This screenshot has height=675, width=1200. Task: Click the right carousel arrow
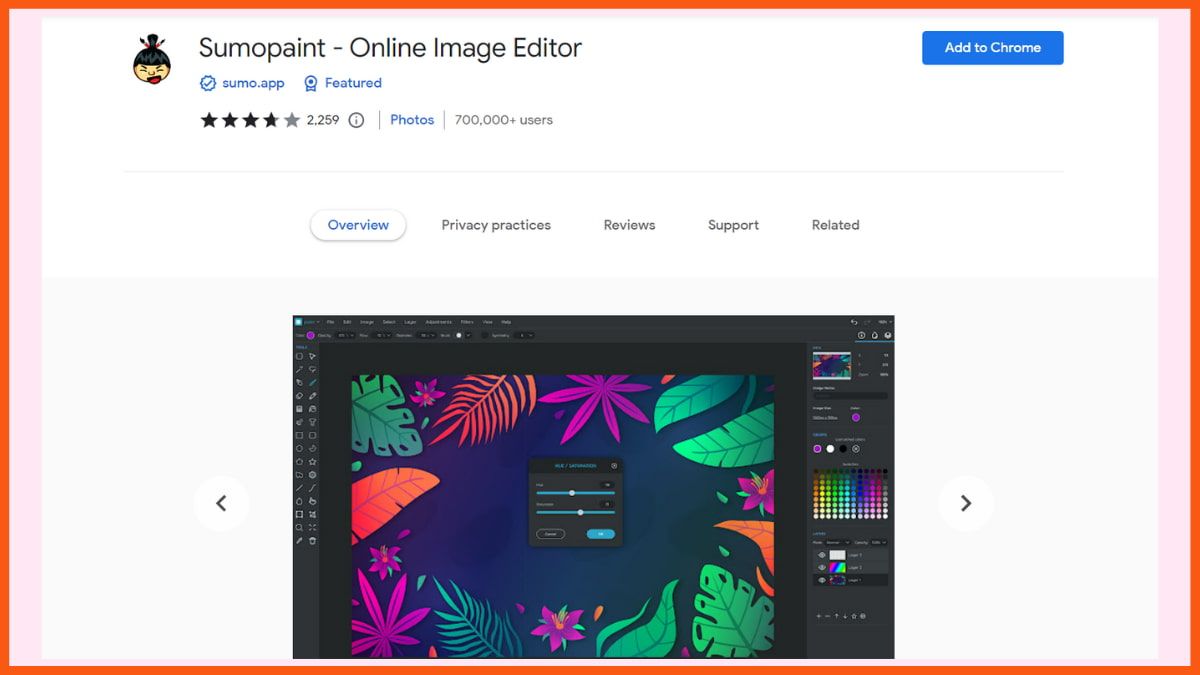966,503
